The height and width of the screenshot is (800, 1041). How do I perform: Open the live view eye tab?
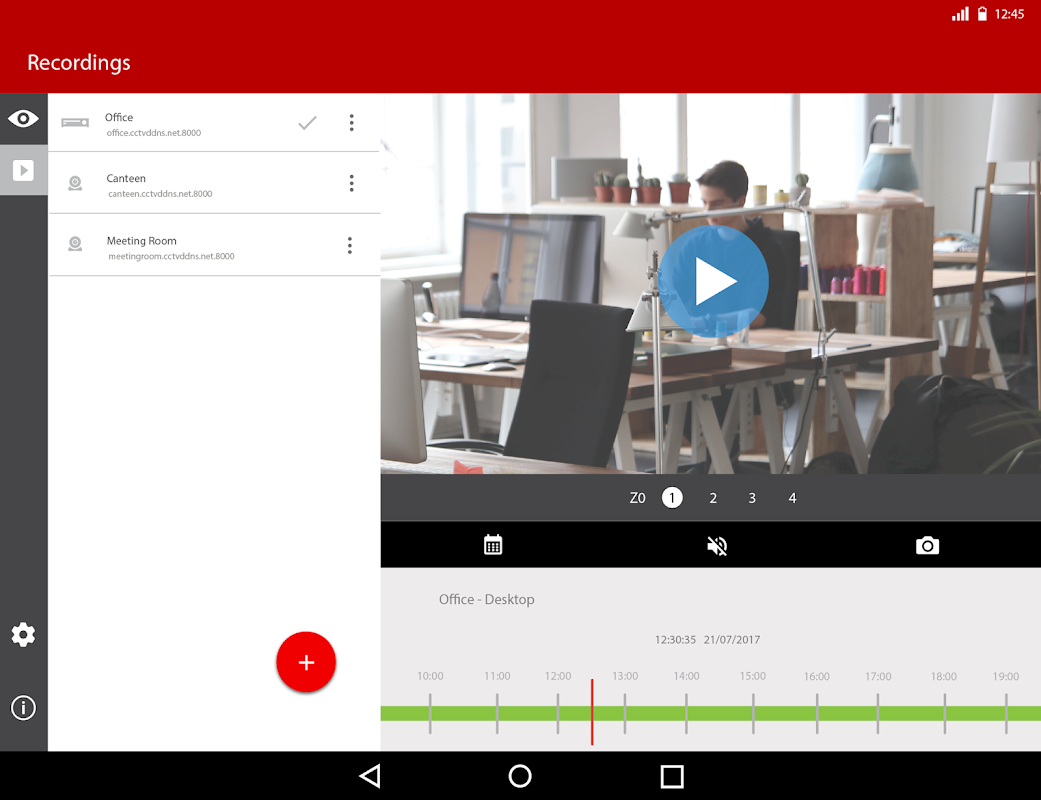23,119
